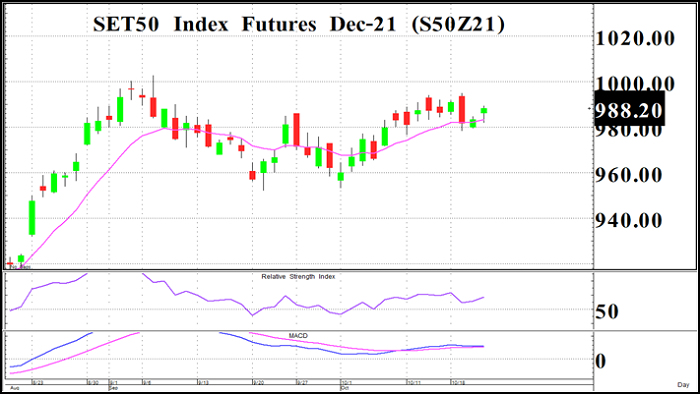The height and width of the screenshot is (394, 700).
Task: Select the tall green candle near 940
Action: [32, 216]
